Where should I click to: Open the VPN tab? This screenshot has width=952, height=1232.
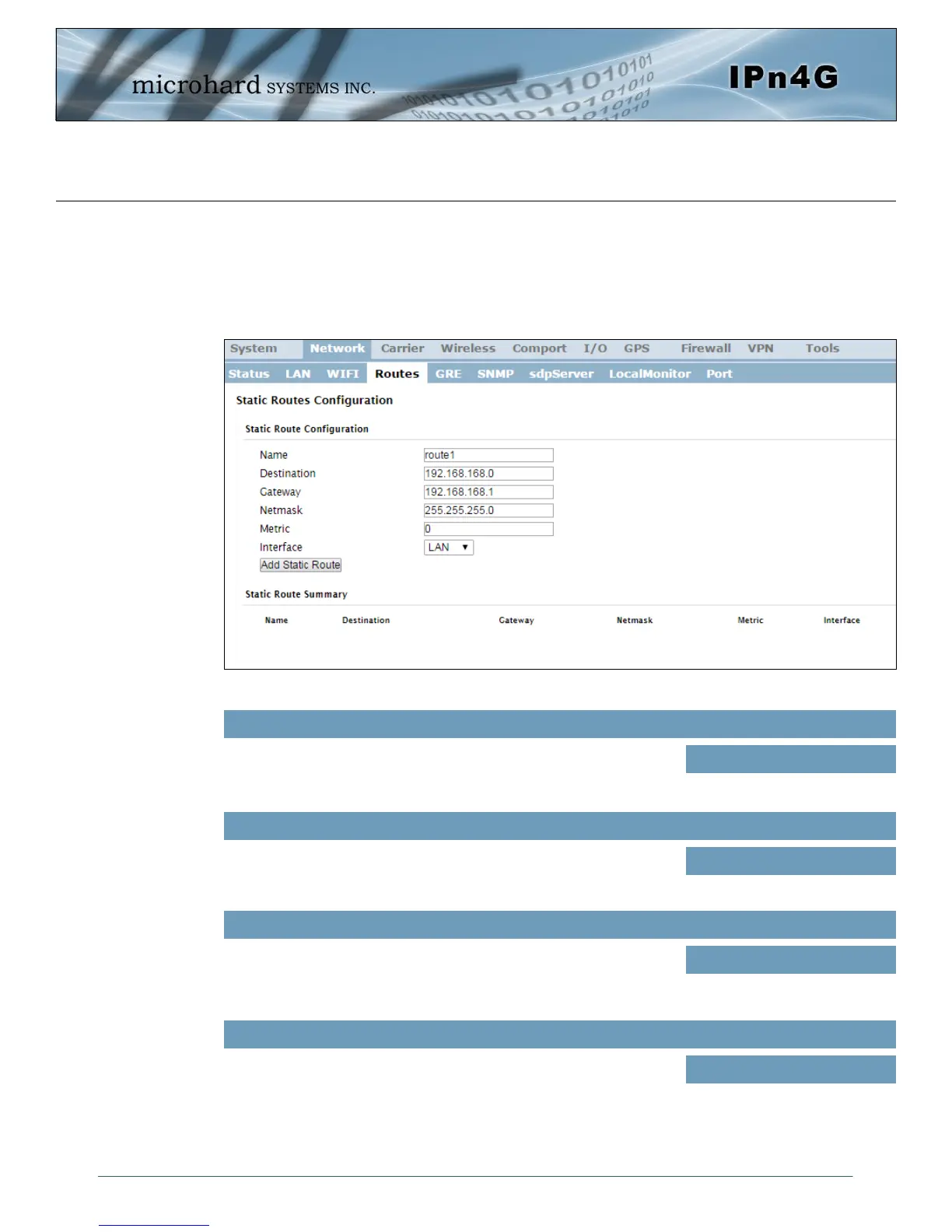(761, 348)
